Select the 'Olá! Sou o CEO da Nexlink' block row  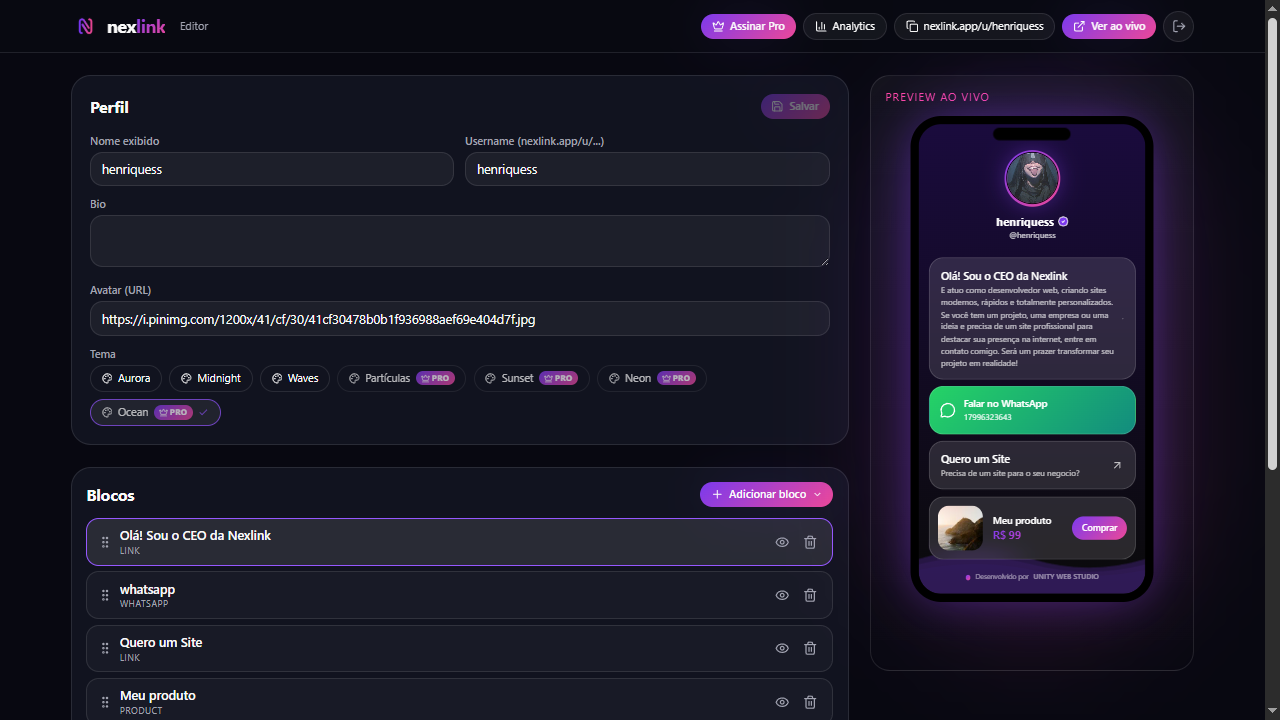[x=459, y=542]
